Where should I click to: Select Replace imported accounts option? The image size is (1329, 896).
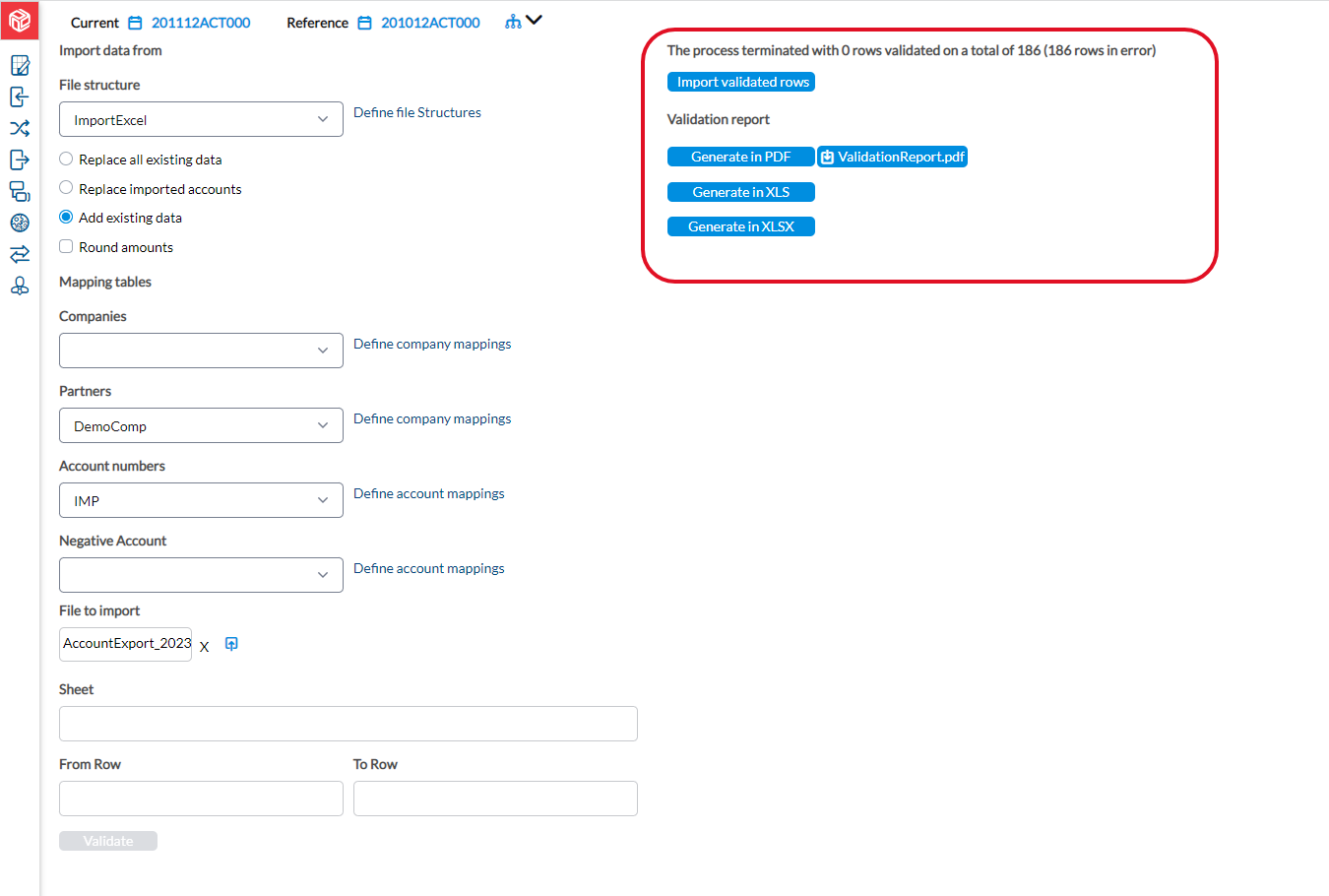click(66, 187)
